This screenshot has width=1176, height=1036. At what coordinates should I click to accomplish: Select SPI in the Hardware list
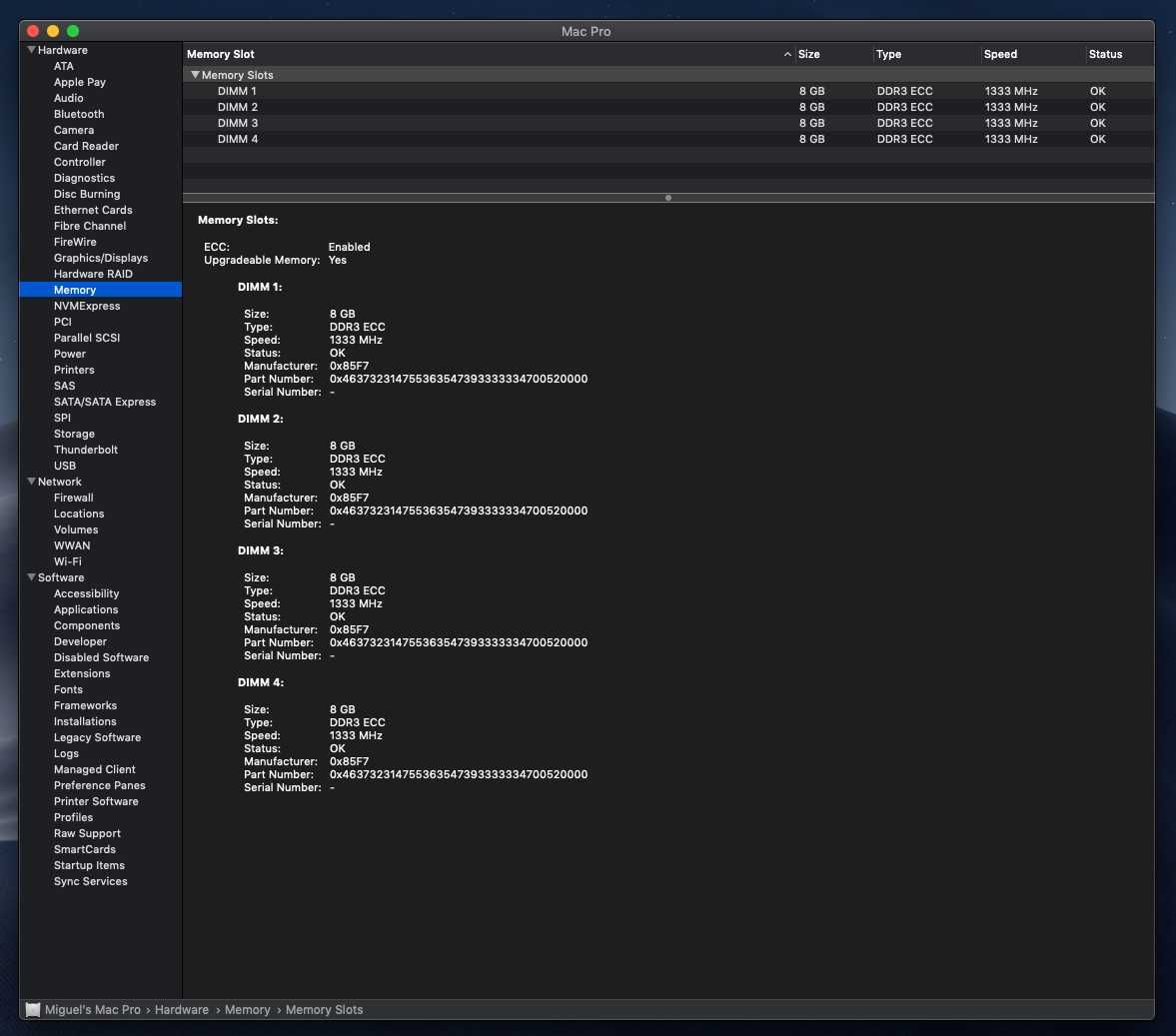coord(62,418)
